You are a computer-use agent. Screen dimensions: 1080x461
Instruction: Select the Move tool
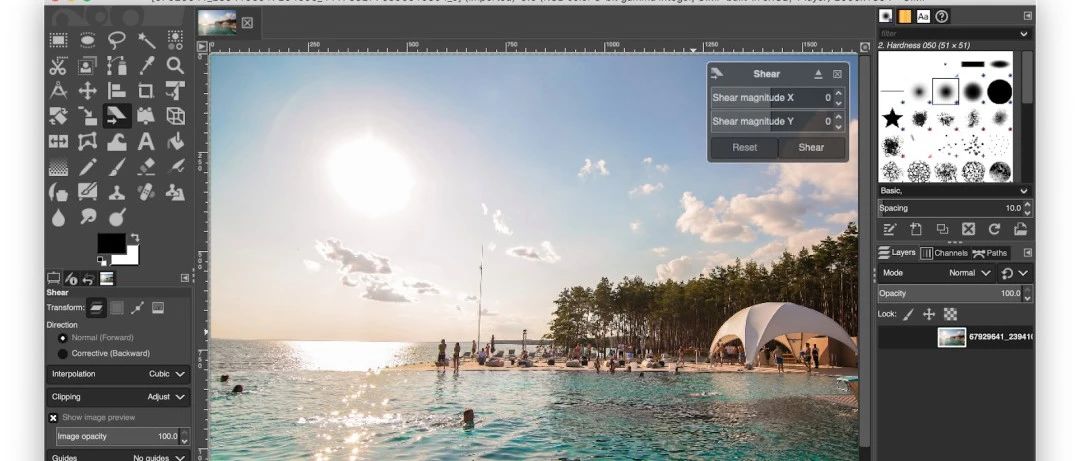coord(87,91)
